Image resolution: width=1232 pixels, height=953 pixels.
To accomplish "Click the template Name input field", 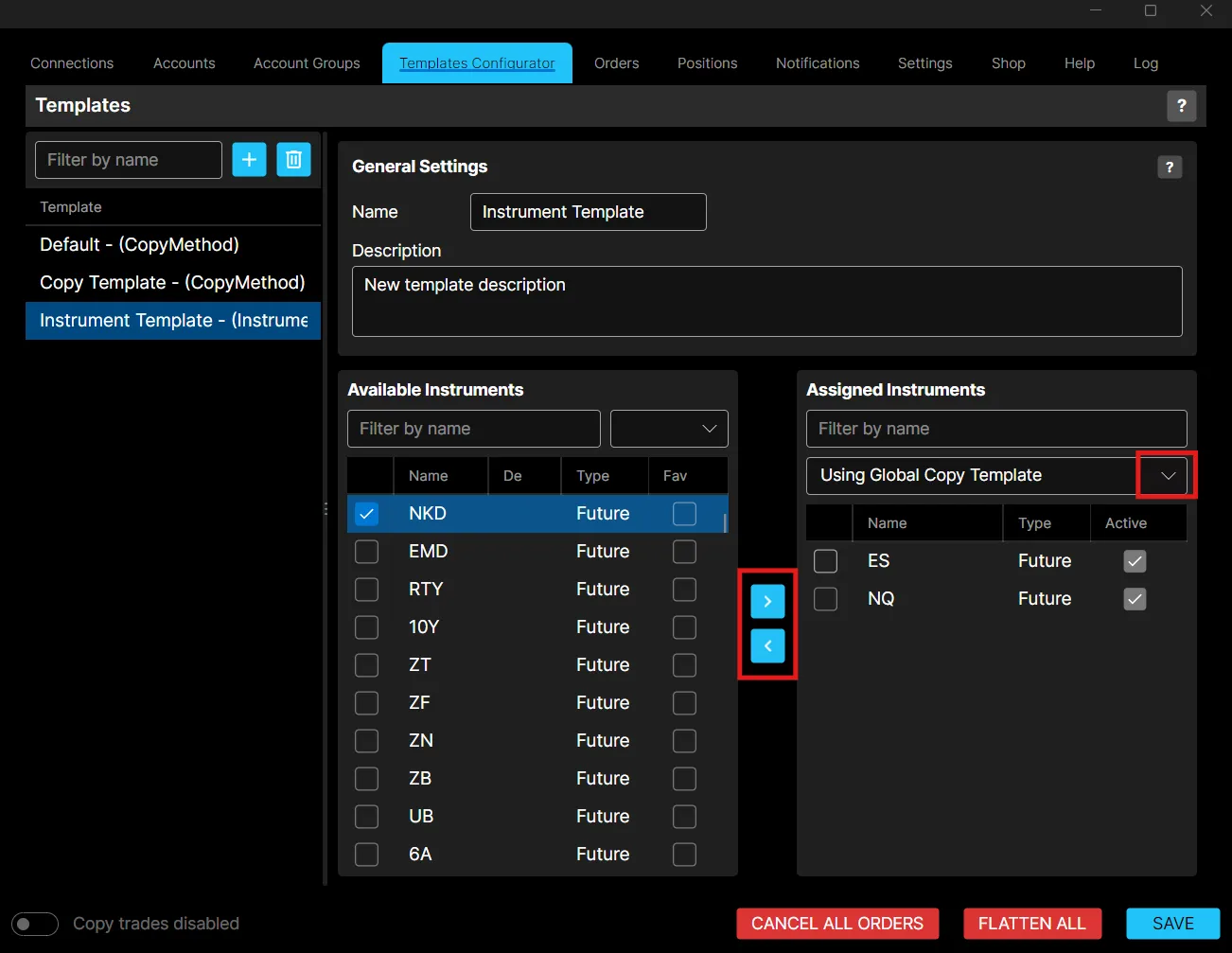I will pos(589,212).
